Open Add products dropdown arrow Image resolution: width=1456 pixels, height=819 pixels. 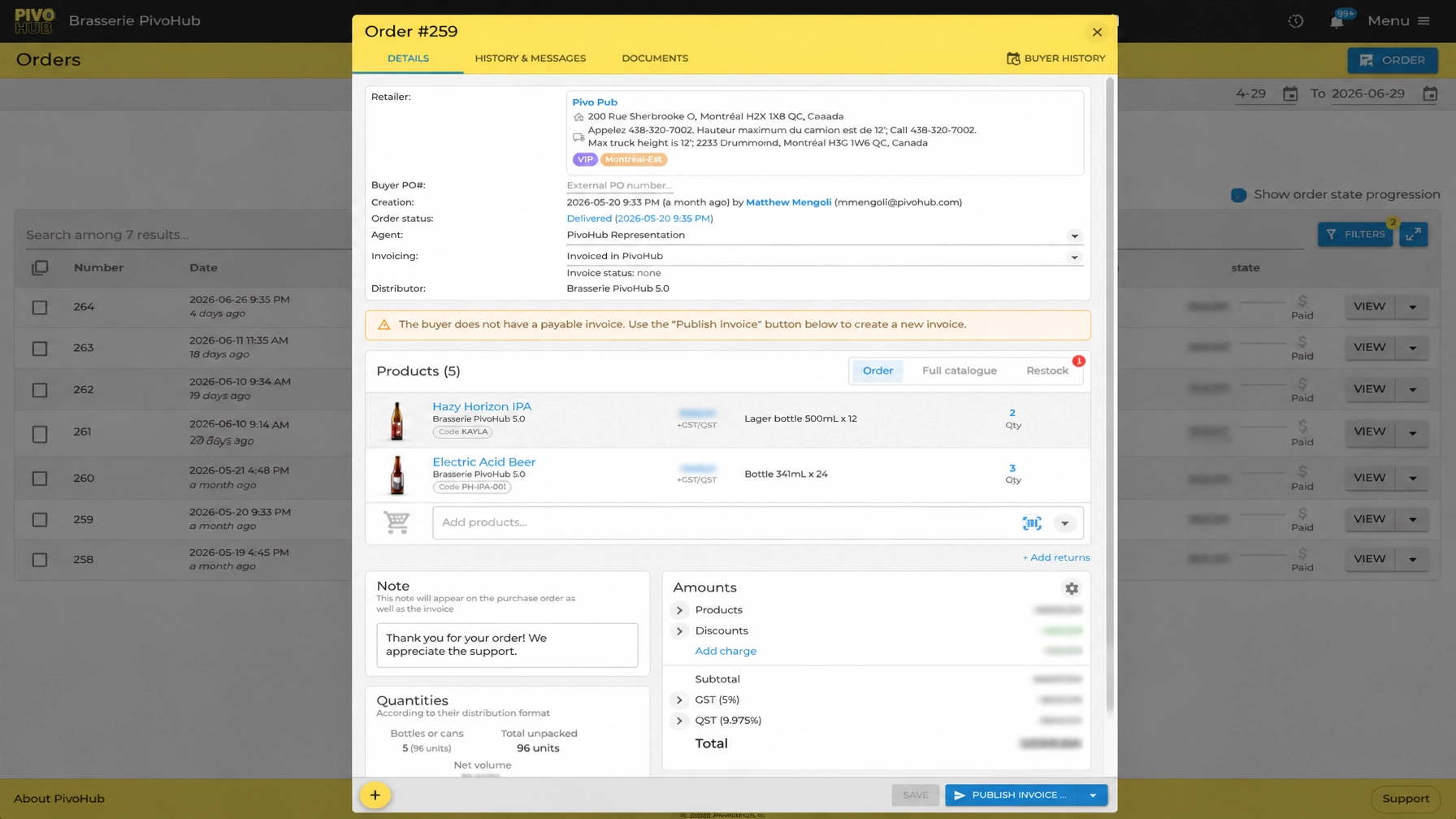coord(1064,523)
